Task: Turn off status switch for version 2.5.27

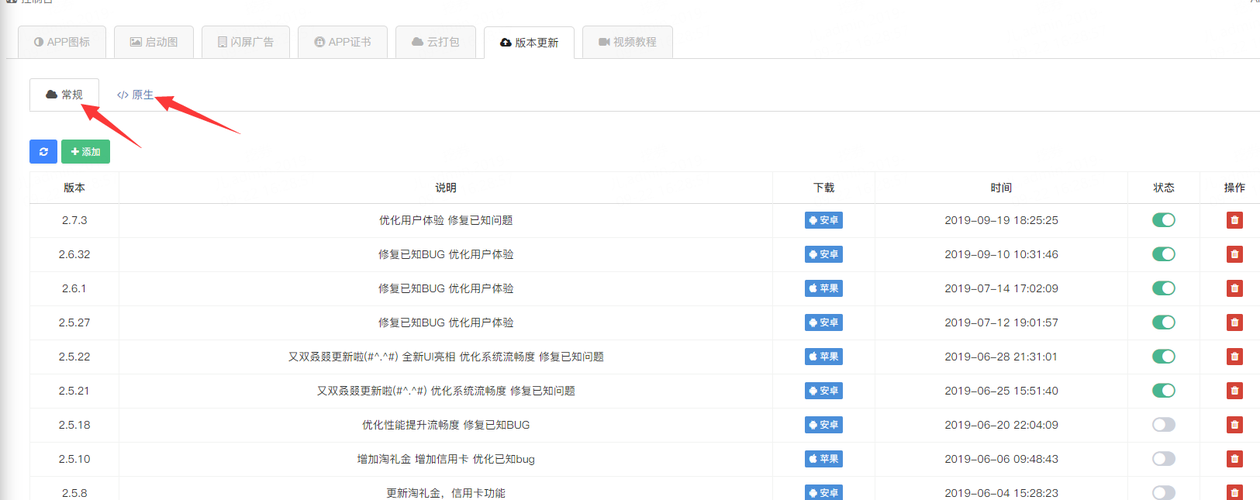Action: tap(1163, 322)
